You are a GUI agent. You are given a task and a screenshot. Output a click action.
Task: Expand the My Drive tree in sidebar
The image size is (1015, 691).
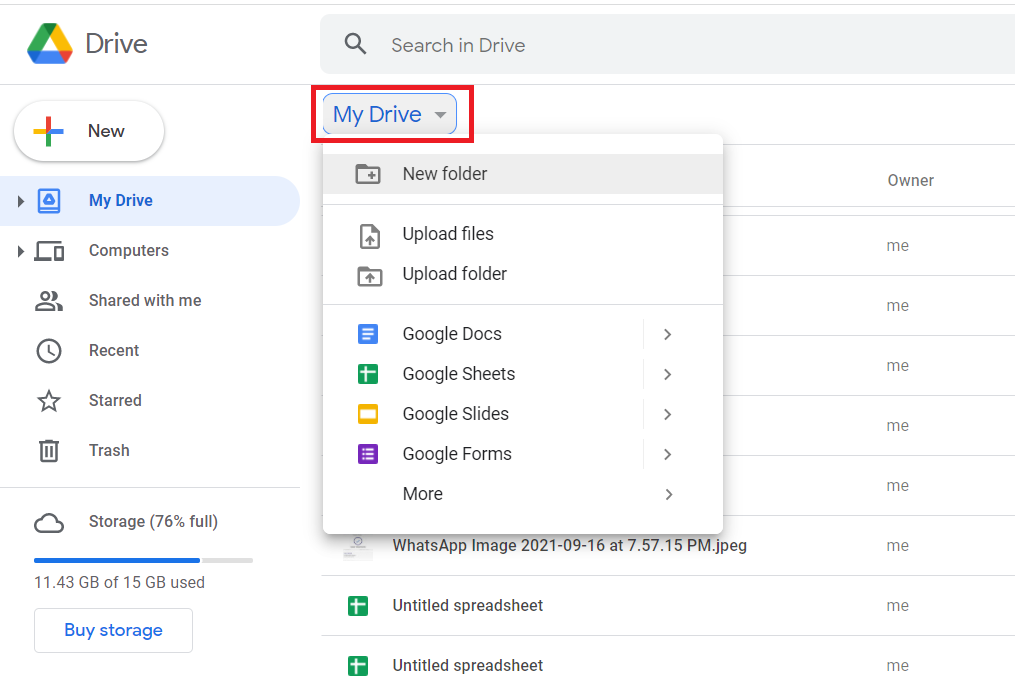point(21,201)
